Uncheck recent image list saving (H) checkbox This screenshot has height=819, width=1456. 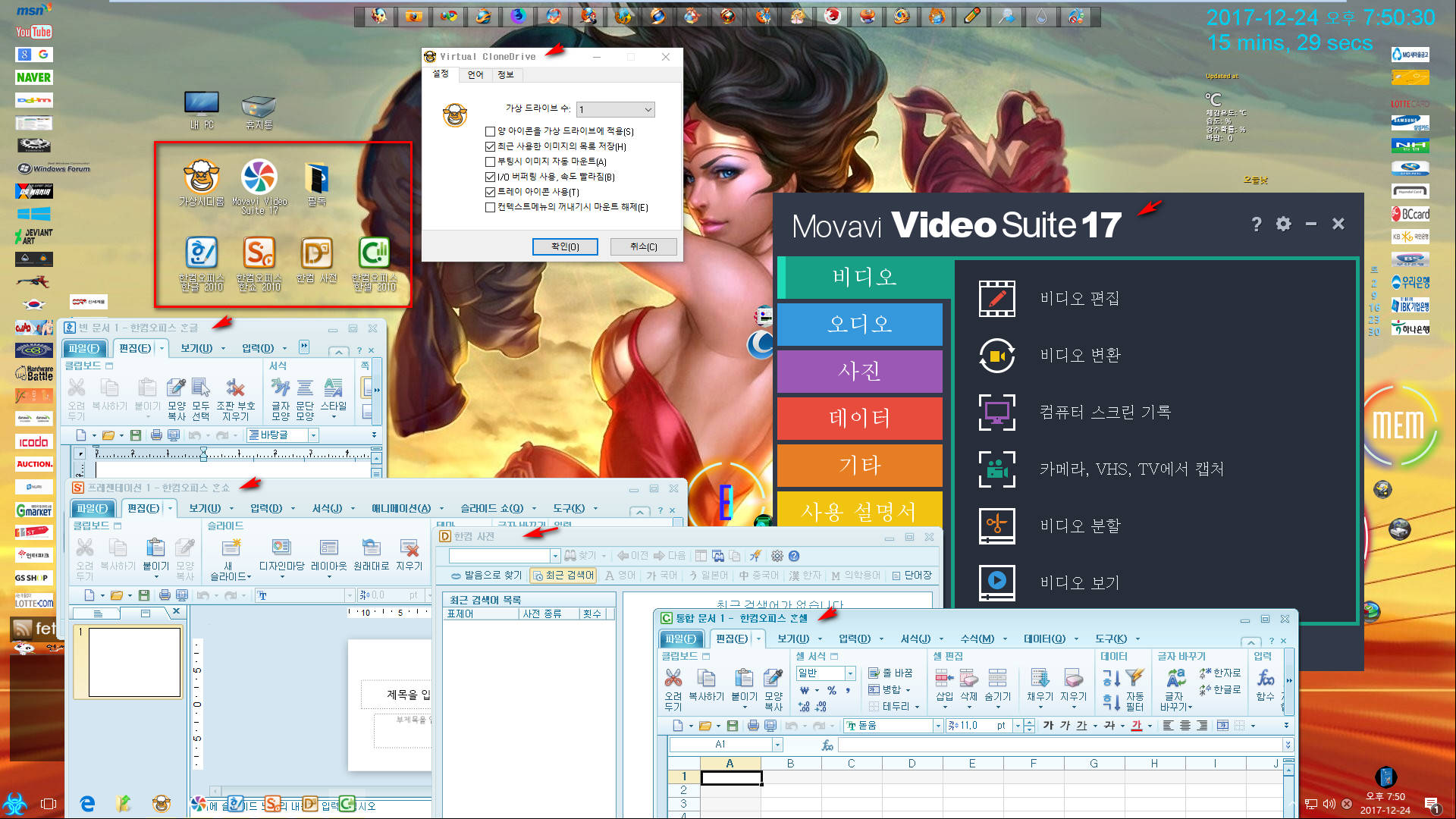click(490, 146)
